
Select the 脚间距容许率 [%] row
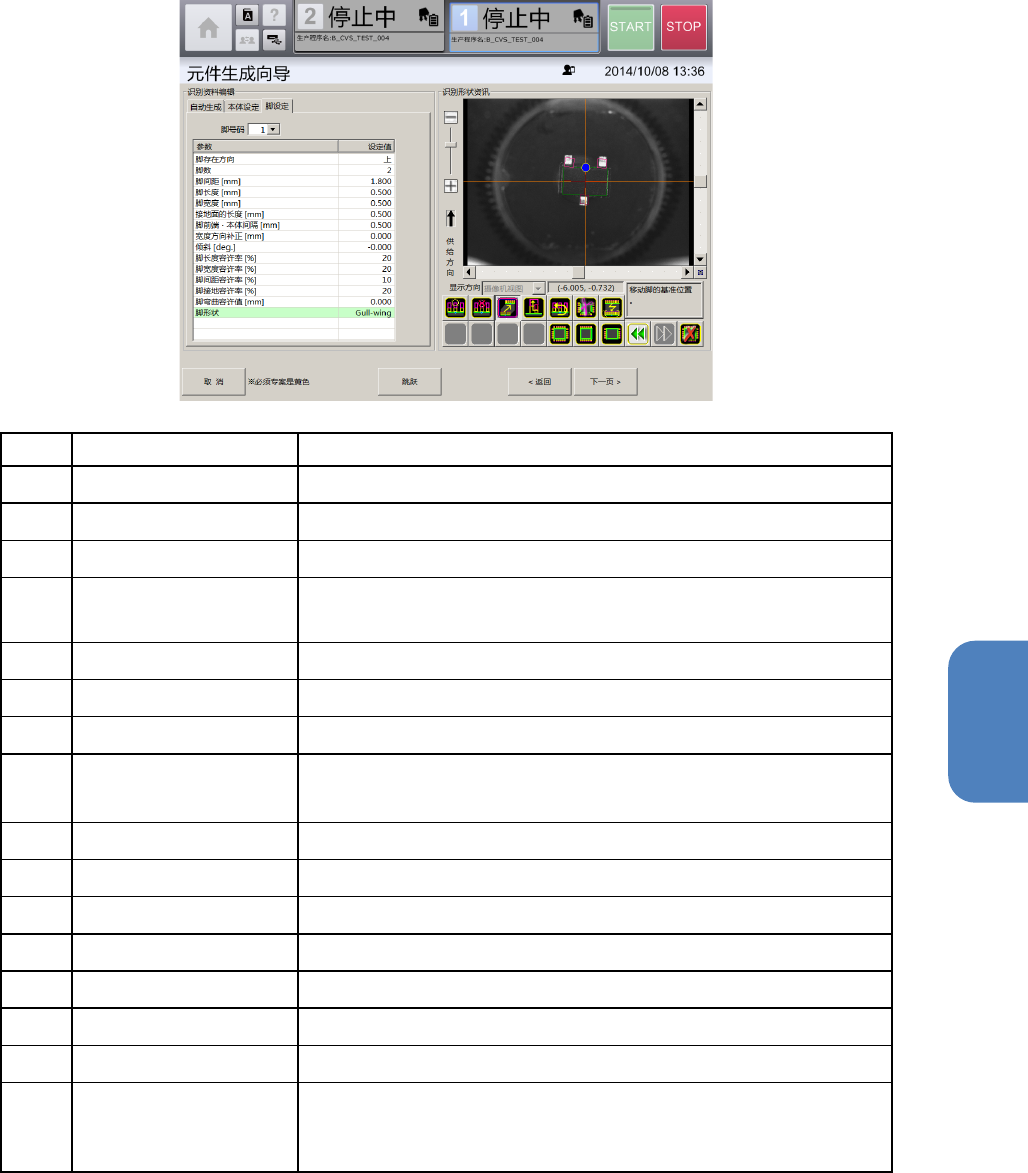[293, 280]
